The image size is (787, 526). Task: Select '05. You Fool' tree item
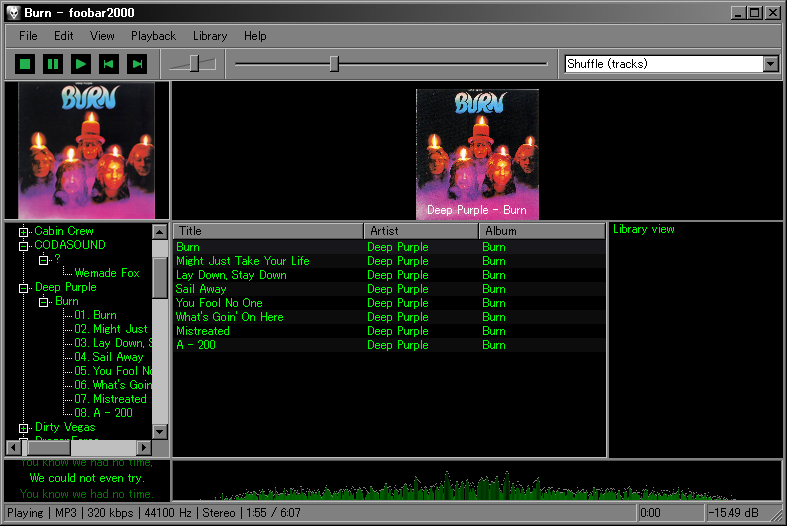(112, 371)
